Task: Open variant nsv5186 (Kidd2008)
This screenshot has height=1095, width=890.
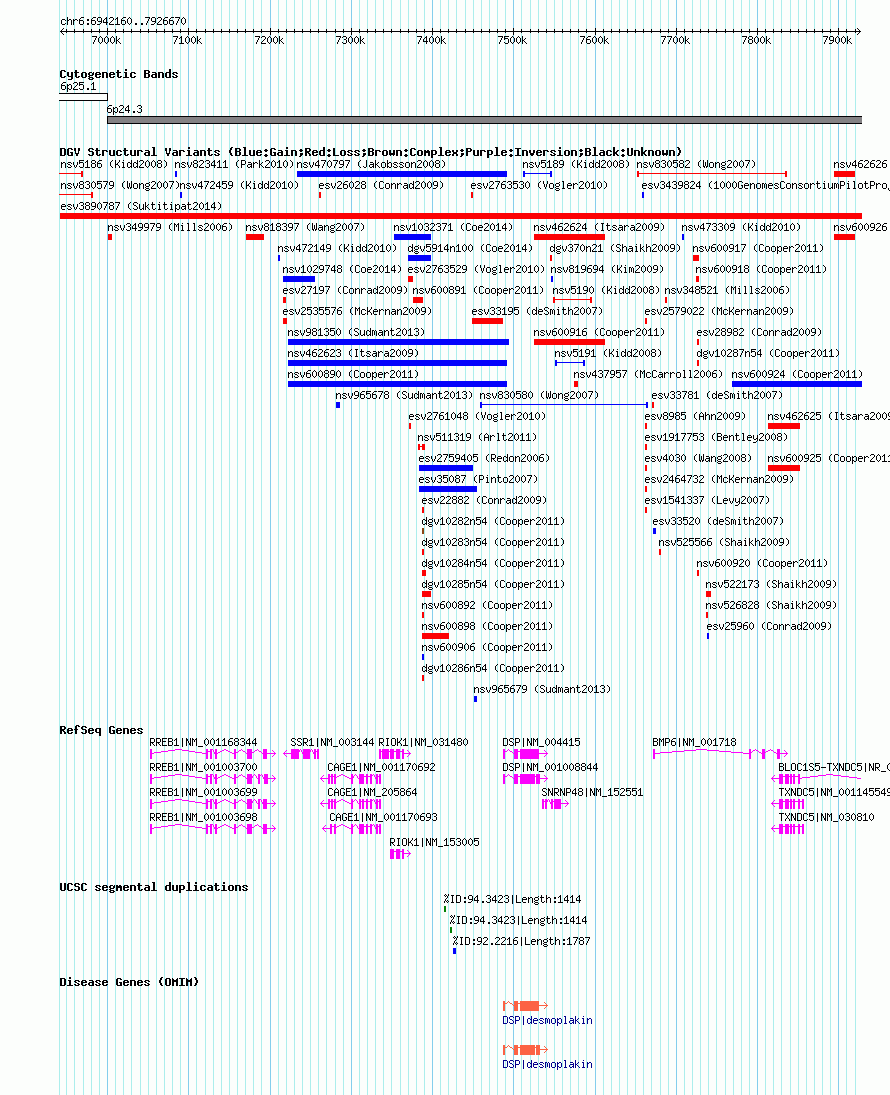Action: (114, 165)
